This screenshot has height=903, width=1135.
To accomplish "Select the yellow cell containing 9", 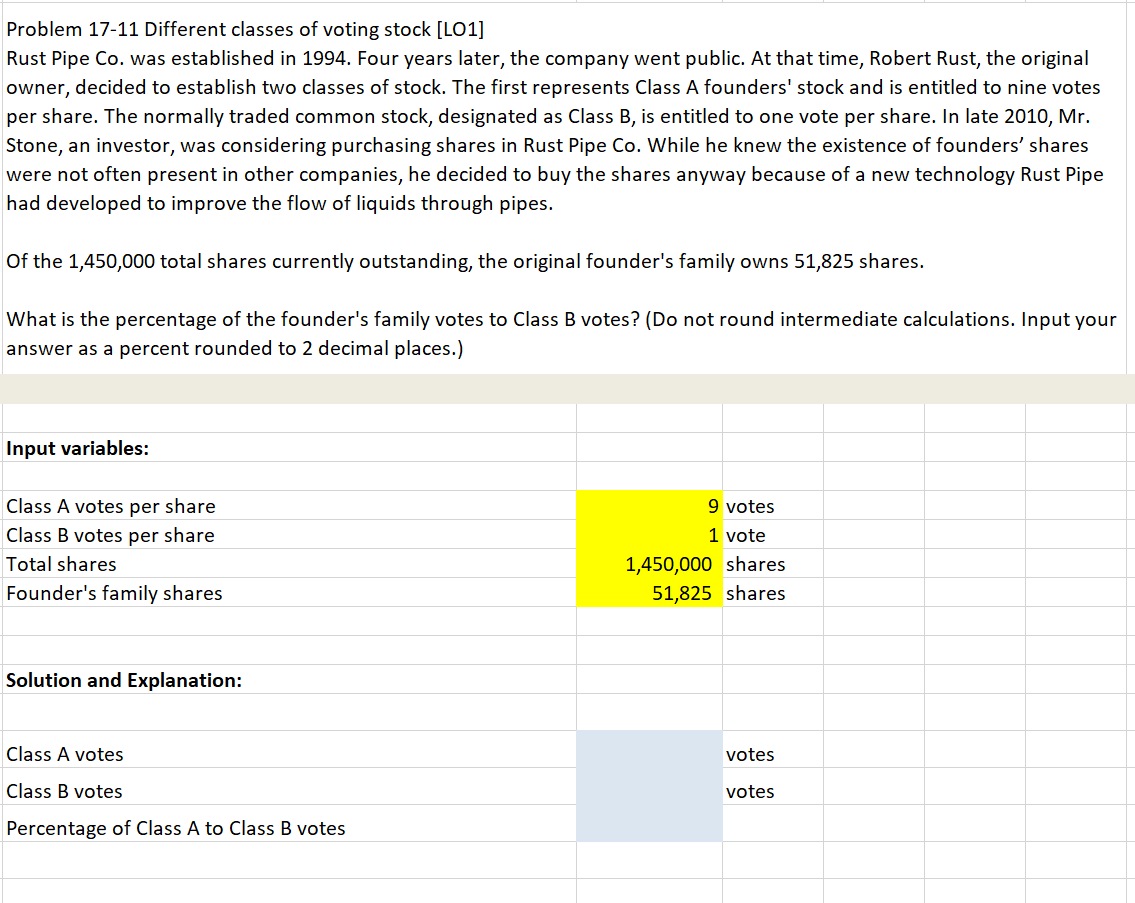I will tap(649, 505).
